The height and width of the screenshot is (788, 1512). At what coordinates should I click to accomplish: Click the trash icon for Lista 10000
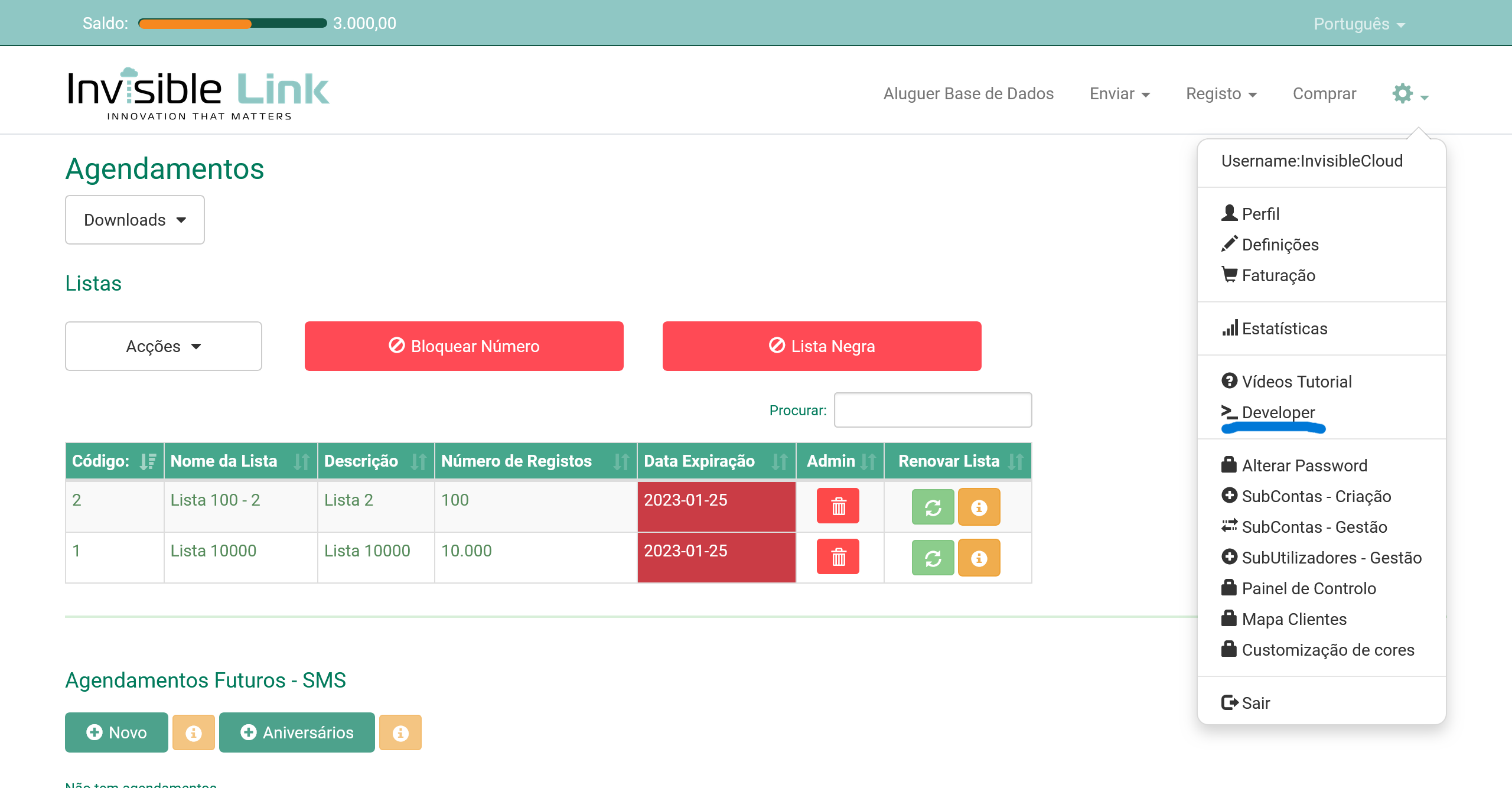point(838,557)
